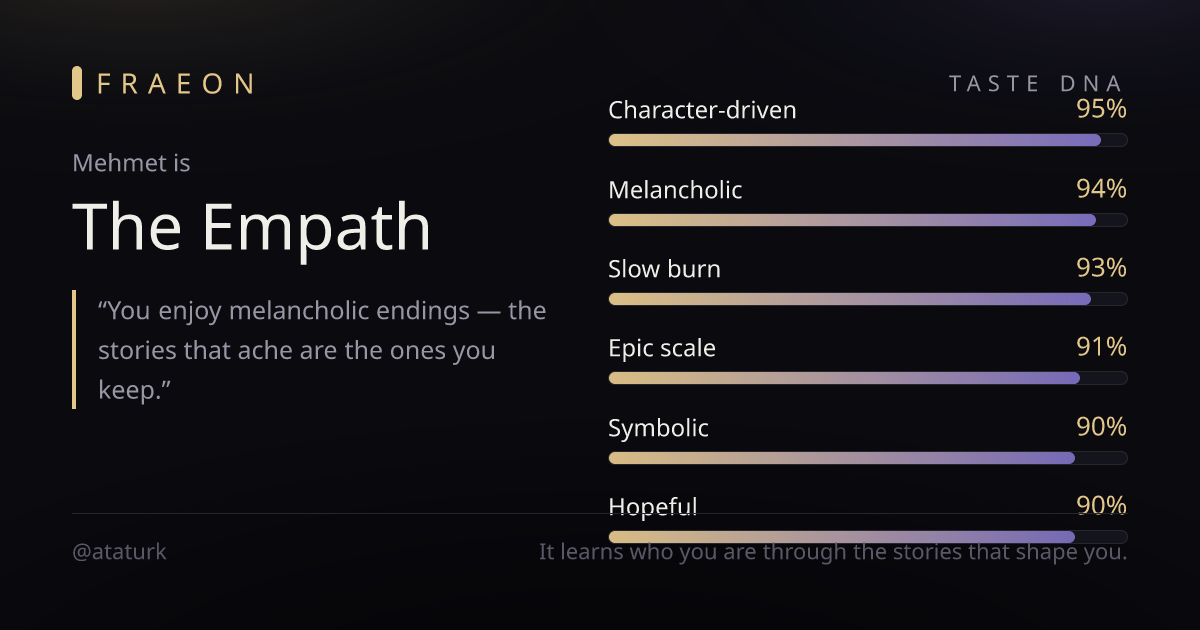Select the Melancholic trait label

(x=675, y=189)
